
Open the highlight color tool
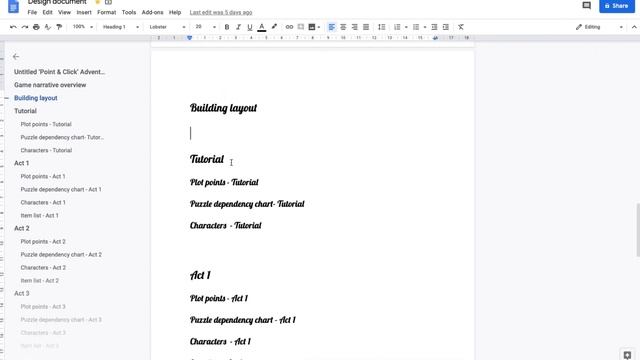coord(274,27)
